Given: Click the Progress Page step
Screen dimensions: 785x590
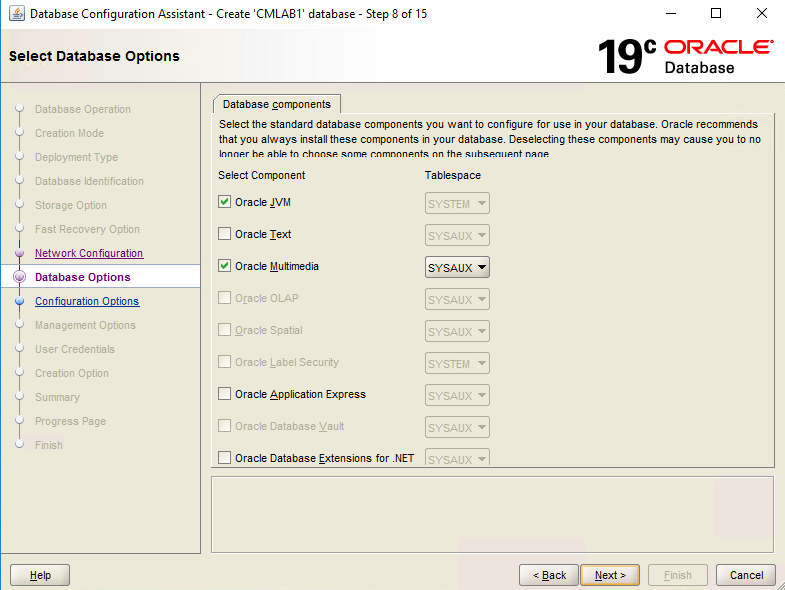Looking at the screenshot, I should click(x=70, y=421).
